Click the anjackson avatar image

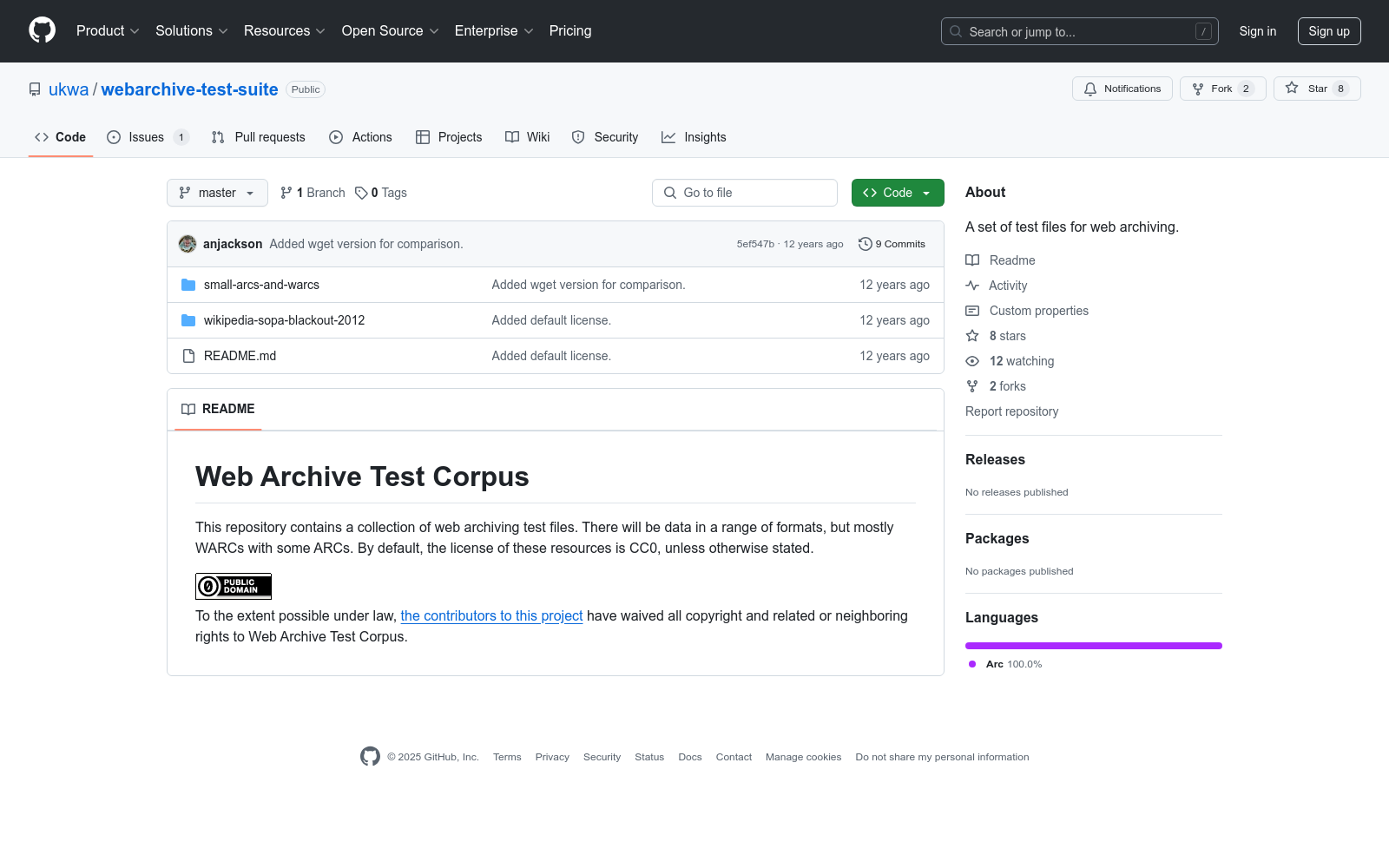click(188, 244)
